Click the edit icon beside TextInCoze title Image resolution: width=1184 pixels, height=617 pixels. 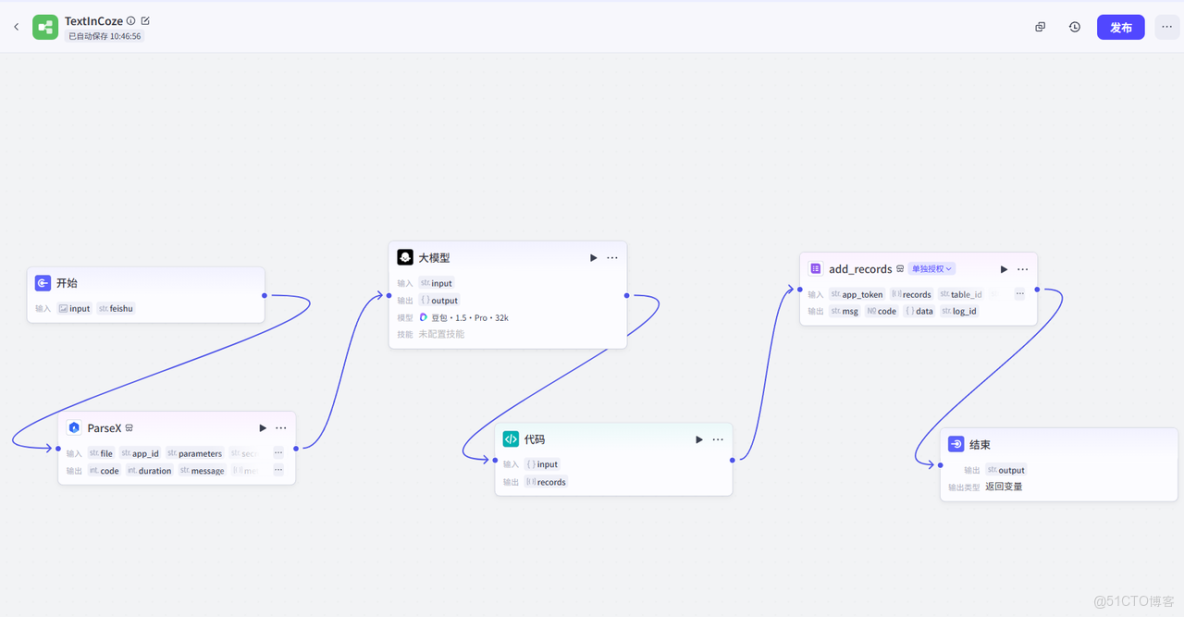click(x=146, y=20)
